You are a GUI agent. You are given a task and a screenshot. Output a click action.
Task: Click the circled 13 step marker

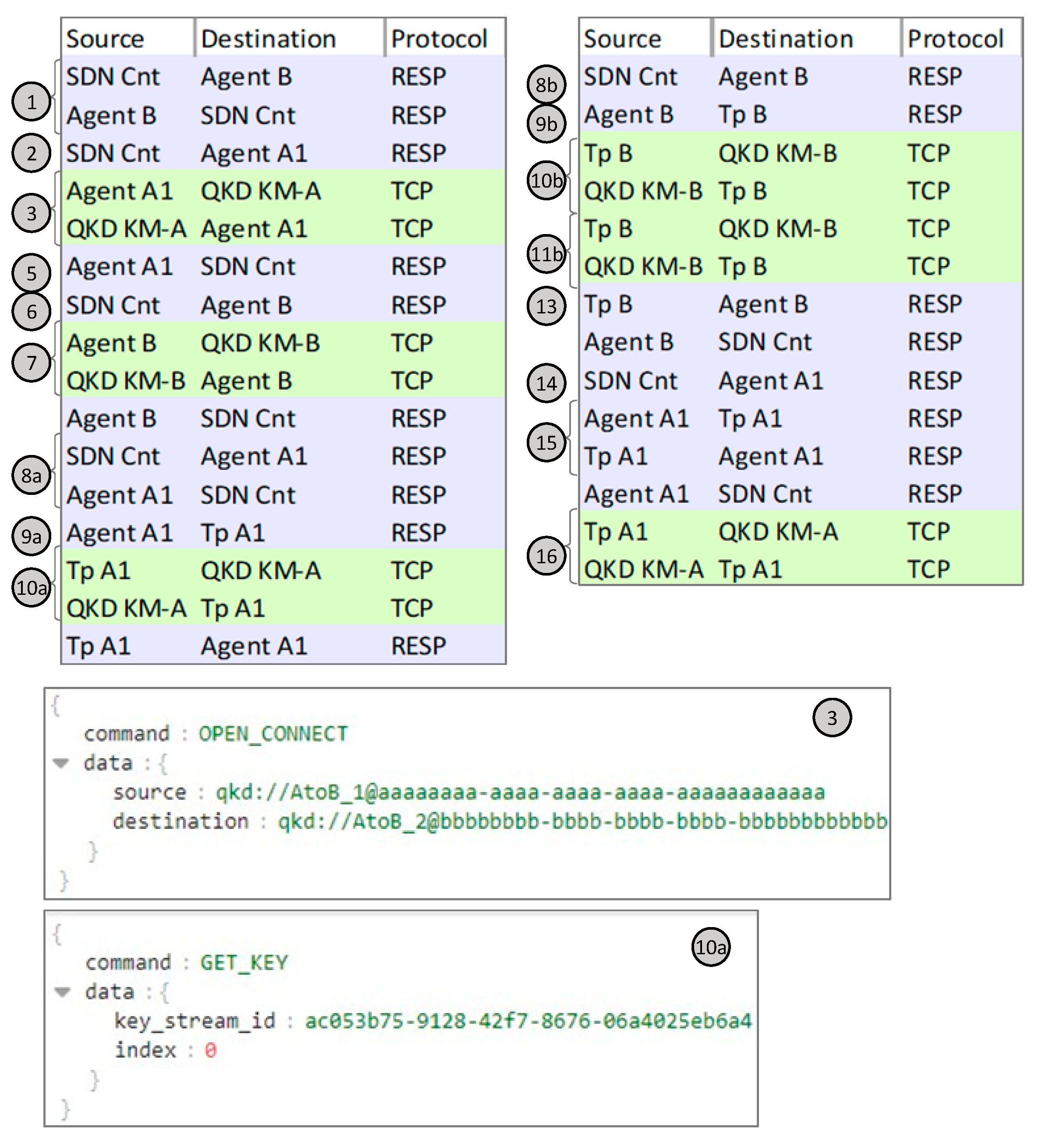tap(546, 306)
